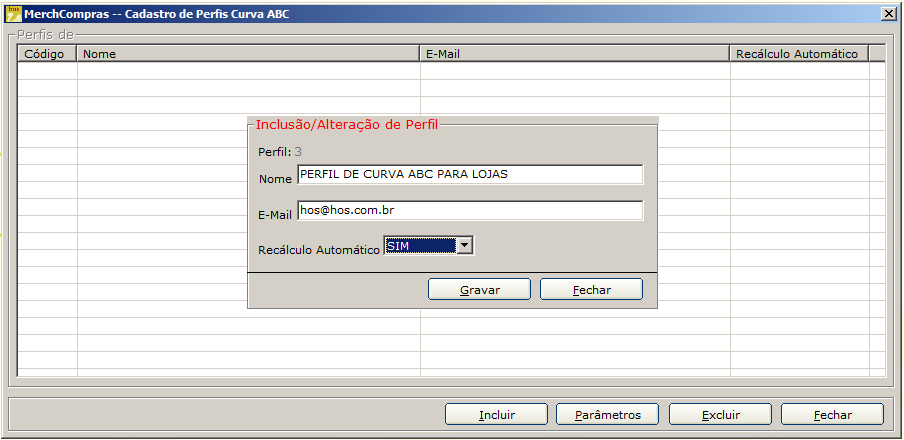Focus the Nome text field
Screen dimensions: 904x440
[470, 175]
